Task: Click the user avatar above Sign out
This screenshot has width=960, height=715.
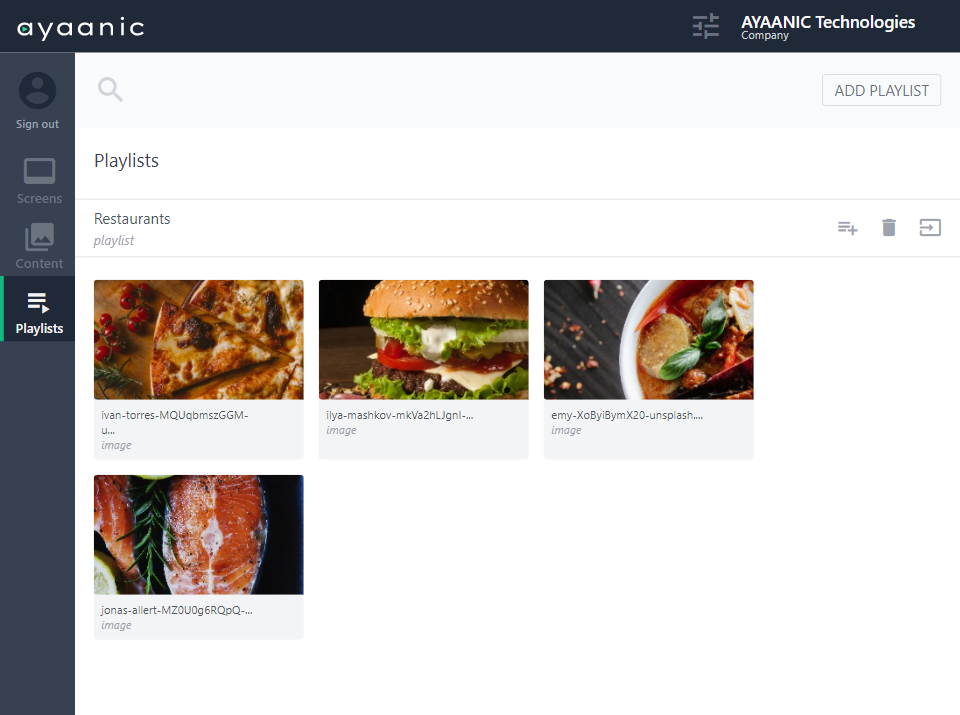Action: click(37, 91)
